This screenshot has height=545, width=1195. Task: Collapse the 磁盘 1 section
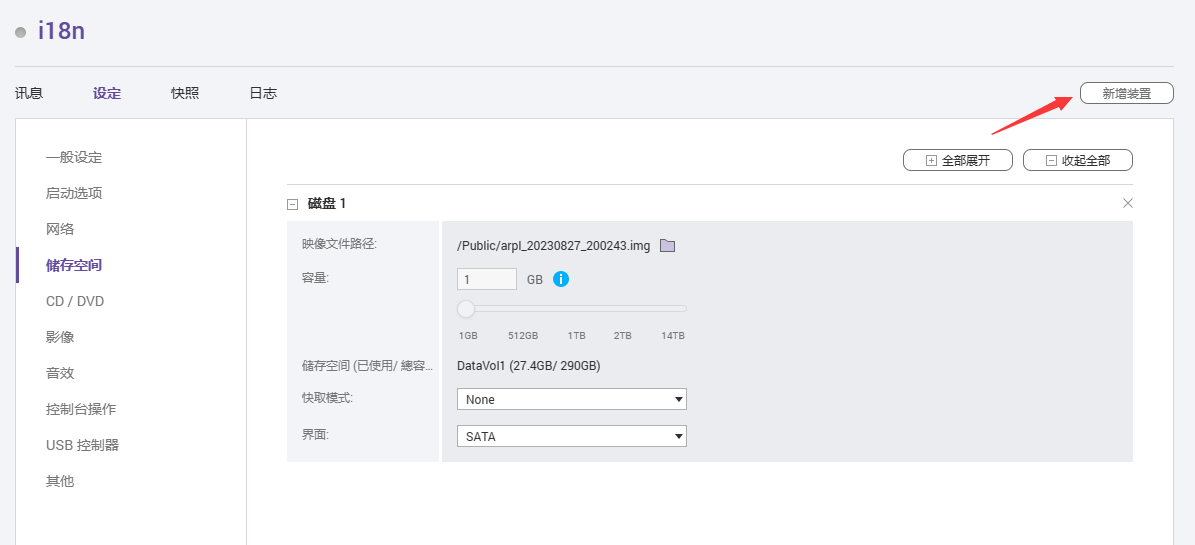click(x=292, y=204)
